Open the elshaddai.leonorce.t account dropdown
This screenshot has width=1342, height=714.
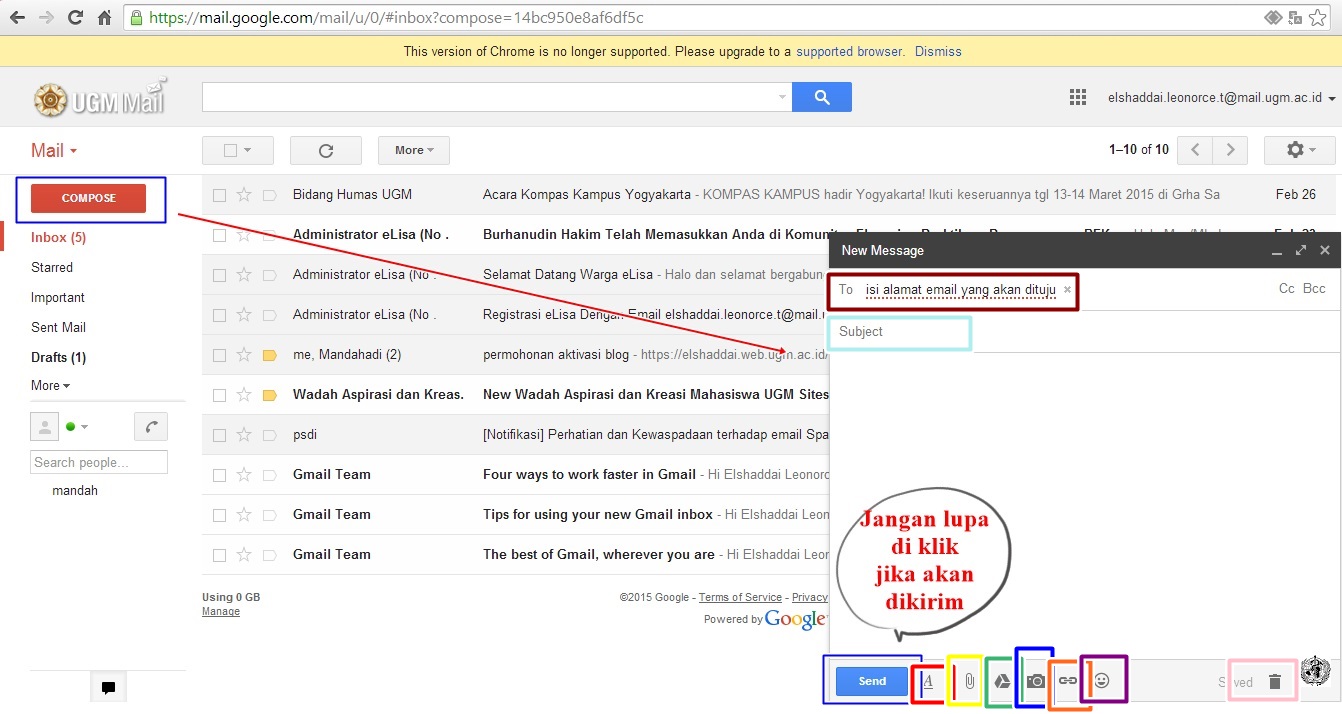[x=1222, y=98]
